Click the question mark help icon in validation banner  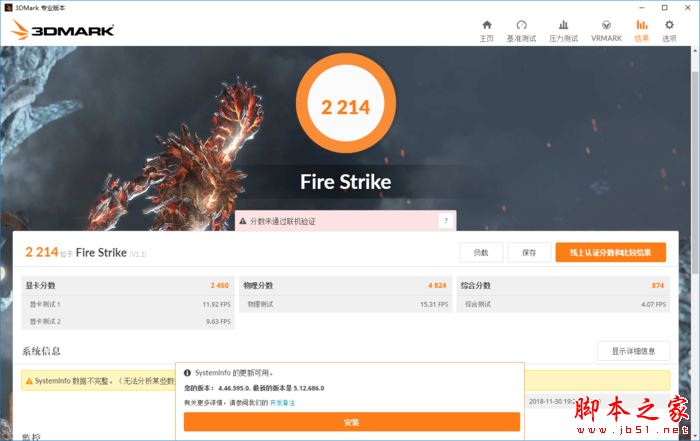pyautogui.click(x=446, y=220)
